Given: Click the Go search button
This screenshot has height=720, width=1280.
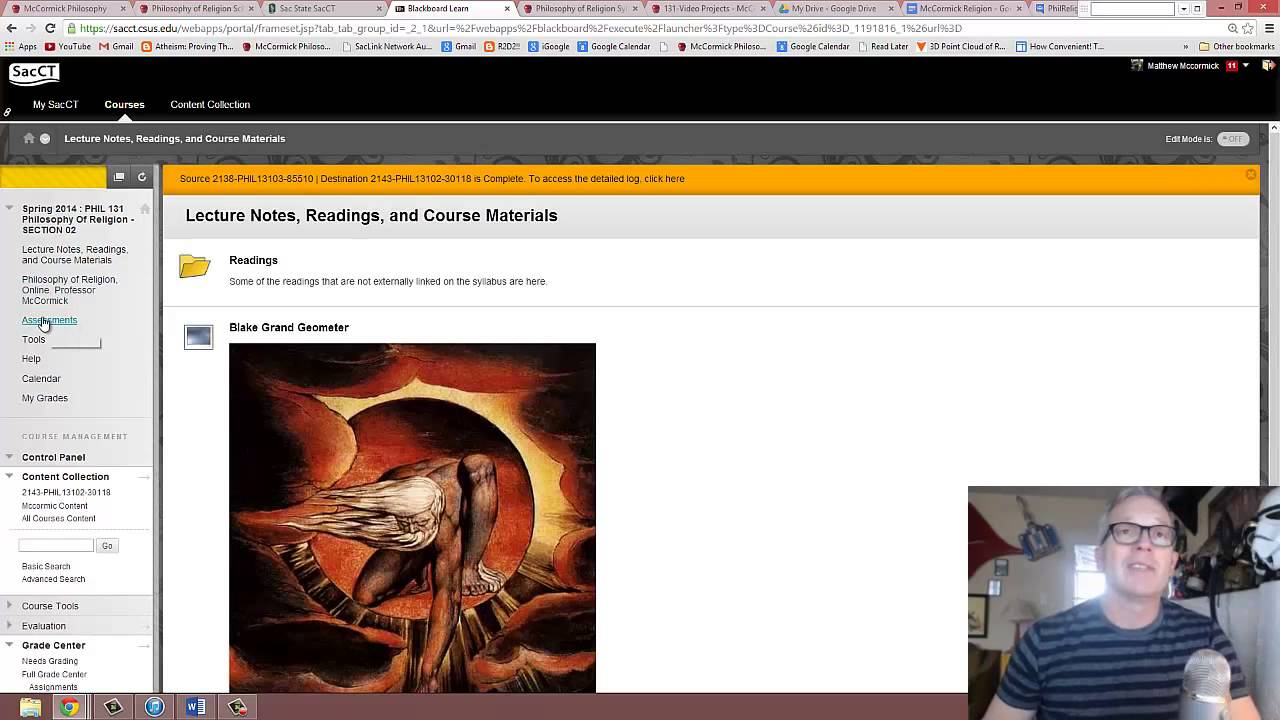Looking at the screenshot, I should 107,546.
